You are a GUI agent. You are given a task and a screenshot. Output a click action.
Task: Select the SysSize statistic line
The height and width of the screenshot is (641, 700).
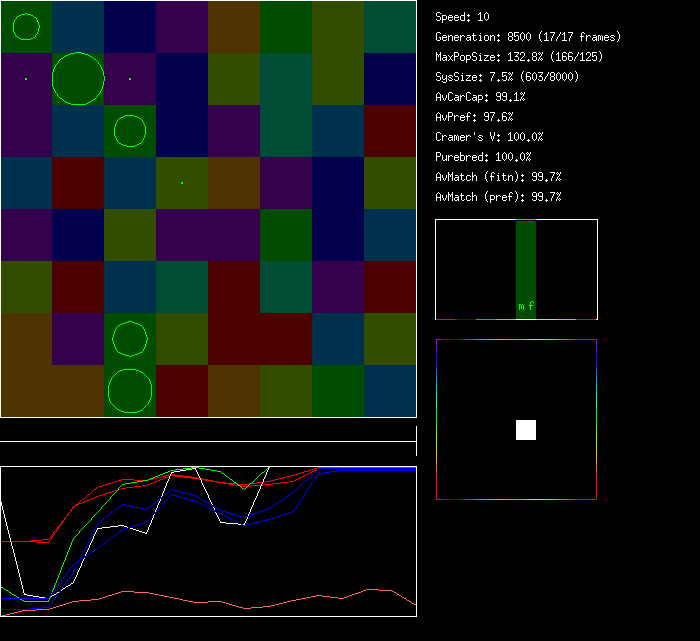click(x=506, y=77)
